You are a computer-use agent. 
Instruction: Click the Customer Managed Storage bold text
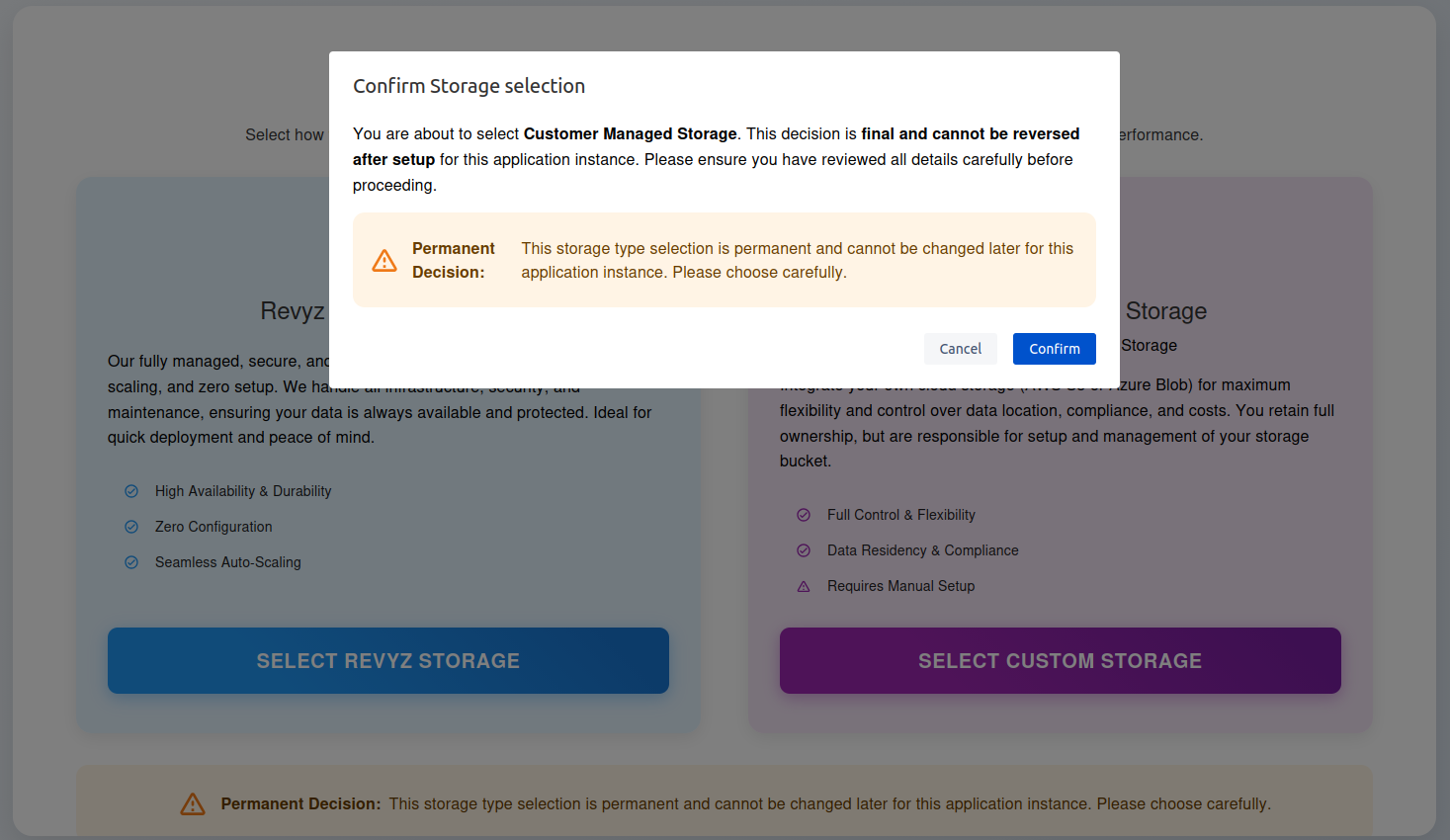(630, 133)
